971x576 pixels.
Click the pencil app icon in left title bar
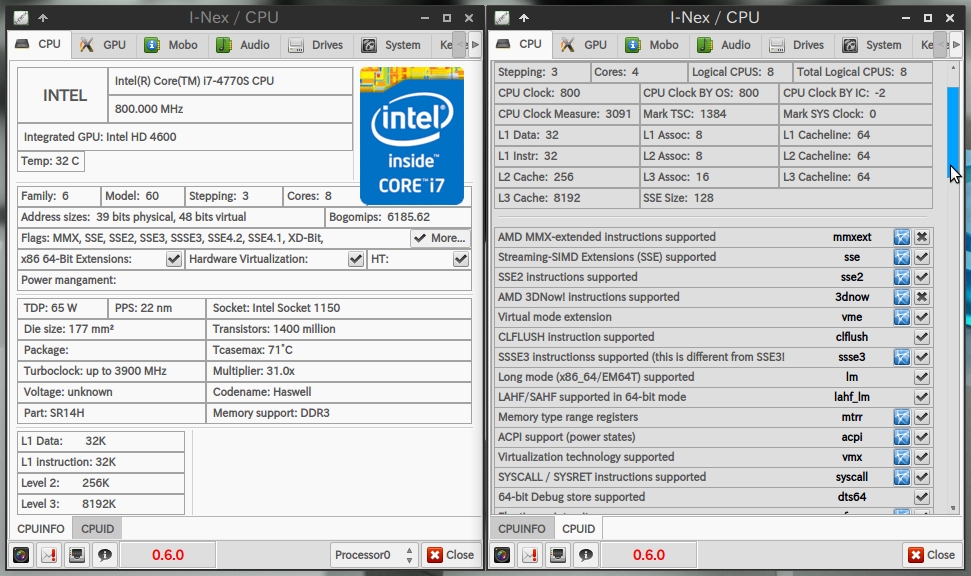click(21, 18)
